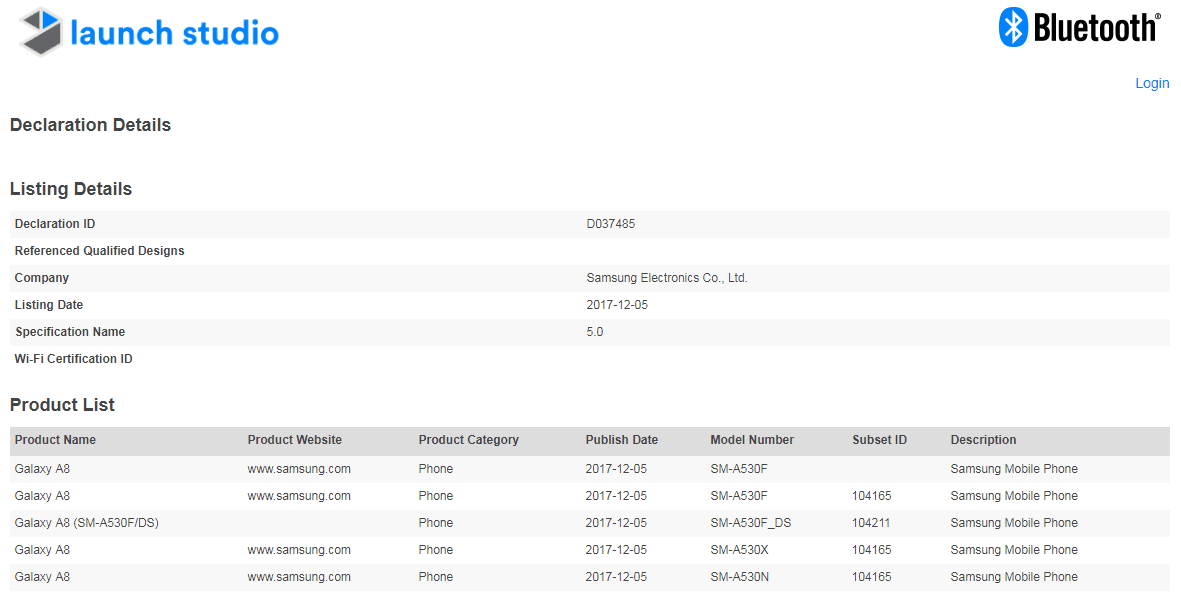Select the specification value 5.0
The image size is (1181, 601).
point(595,332)
